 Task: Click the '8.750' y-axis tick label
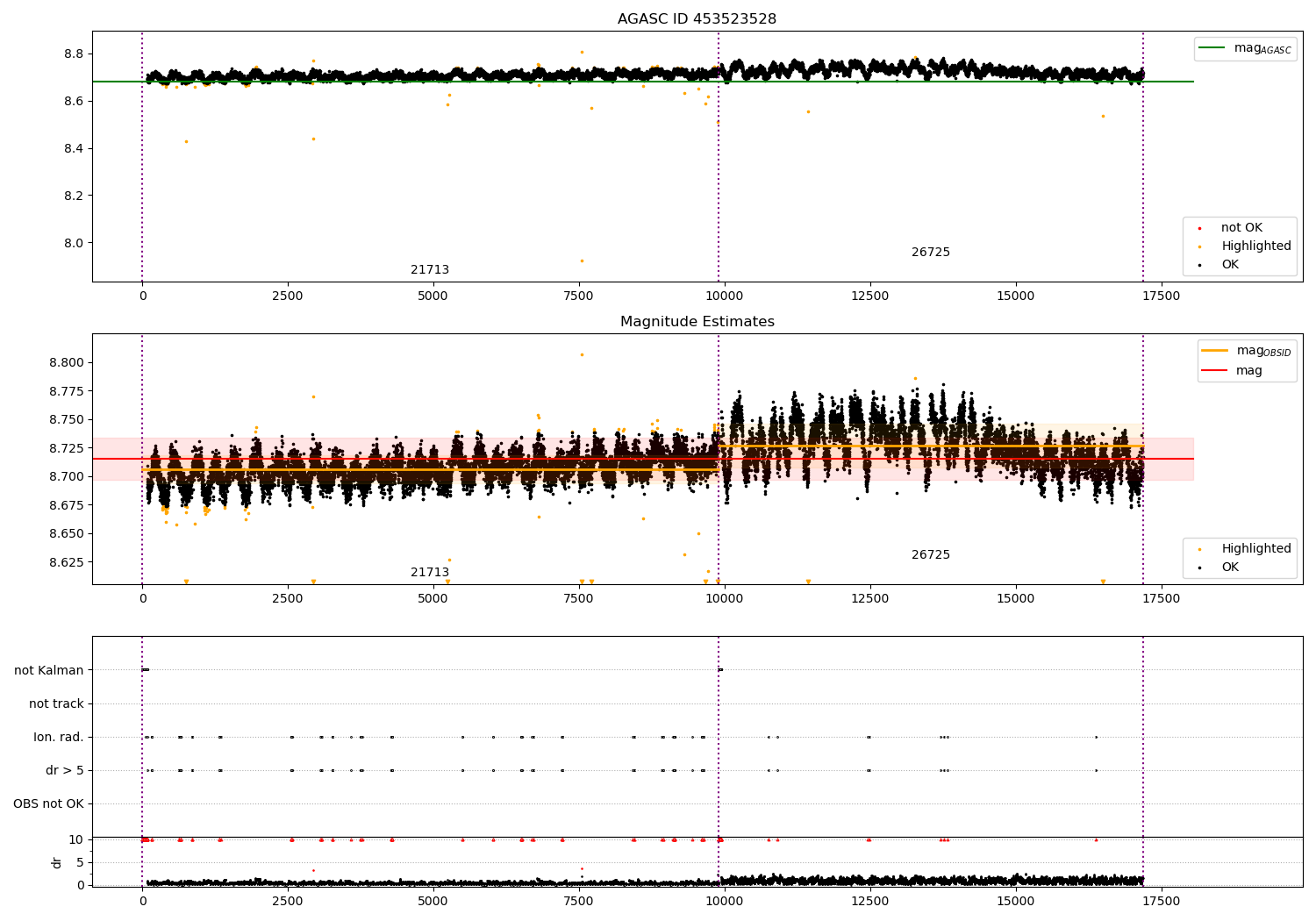point(67,420)
